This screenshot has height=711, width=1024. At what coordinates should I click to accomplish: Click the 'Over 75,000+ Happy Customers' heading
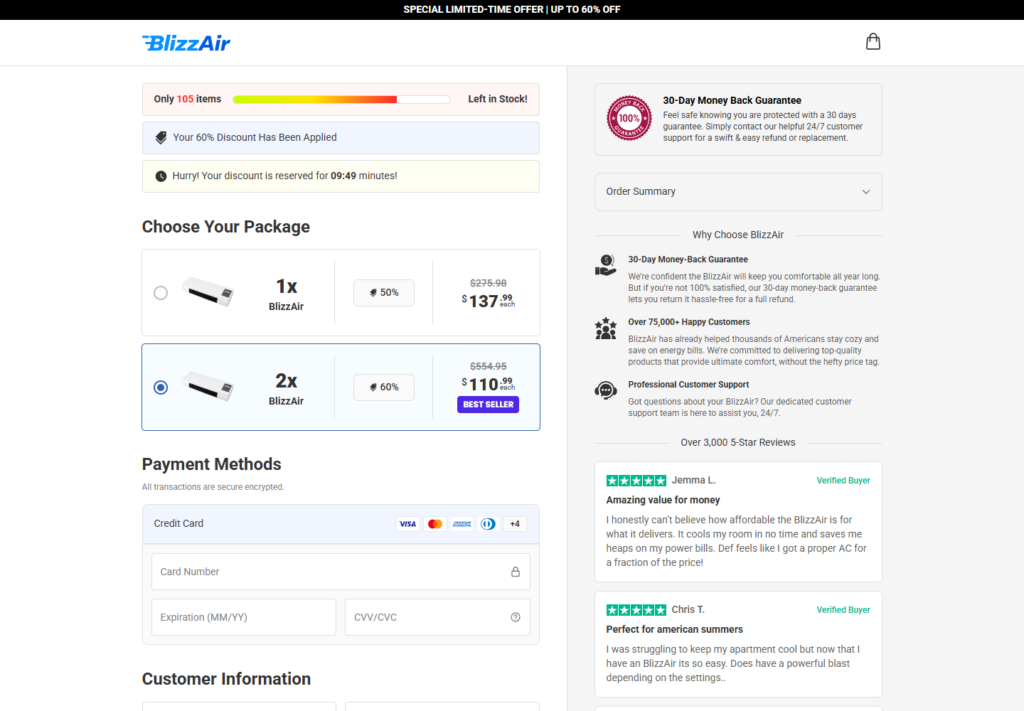(x=689, y=323)
